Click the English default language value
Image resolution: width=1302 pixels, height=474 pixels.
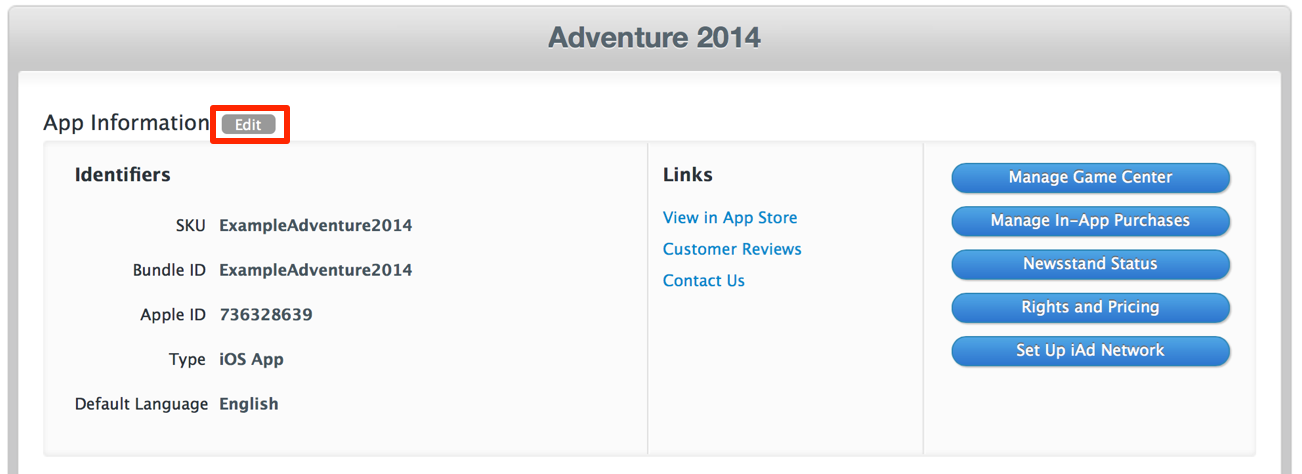(249, 405)
